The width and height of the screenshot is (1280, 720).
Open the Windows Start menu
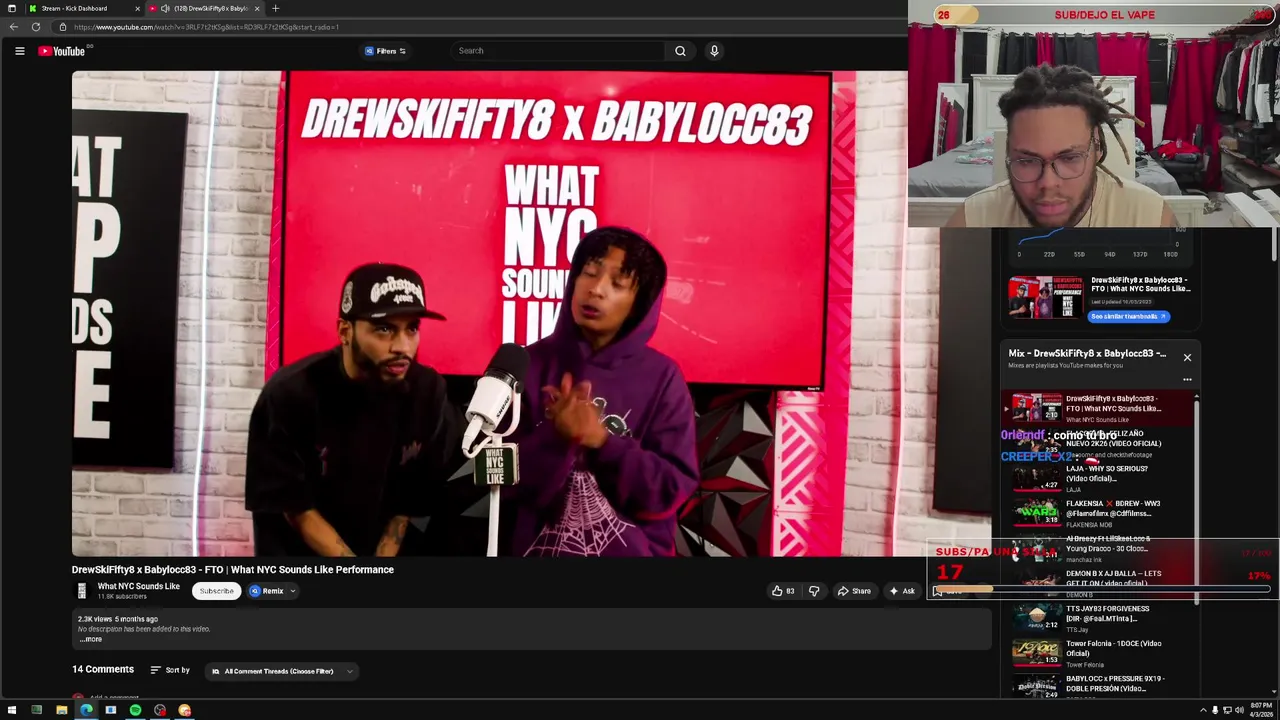click(11, 710)
